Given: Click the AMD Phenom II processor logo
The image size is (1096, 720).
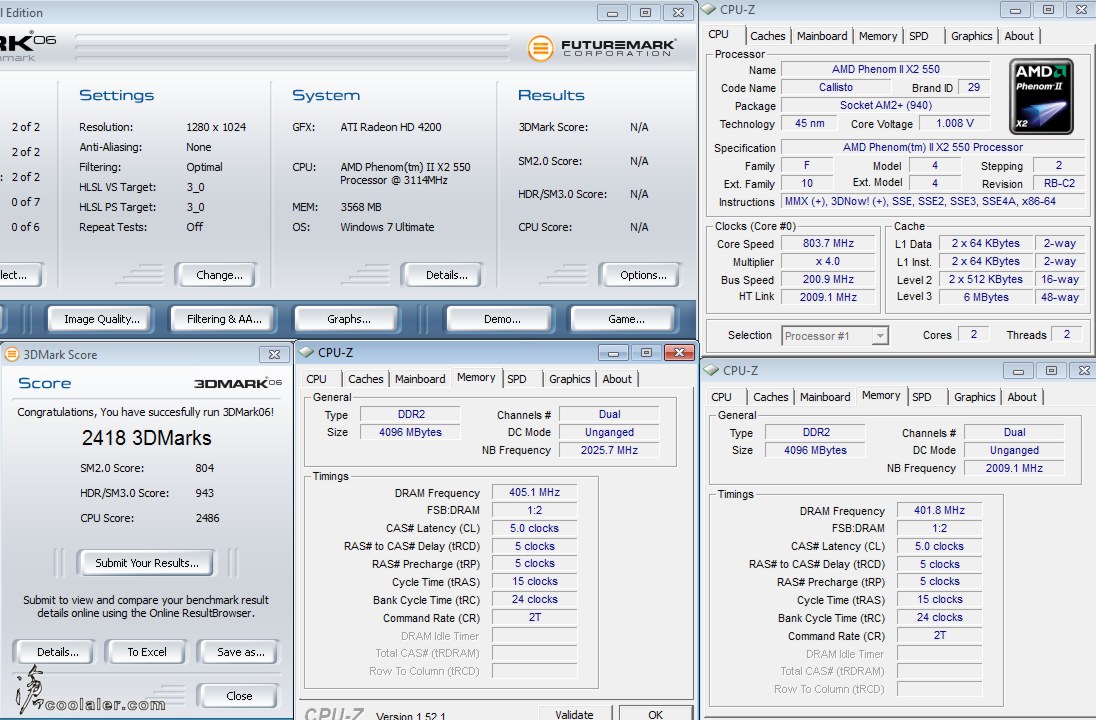Looking at the screenshot, I should 1041,96.
